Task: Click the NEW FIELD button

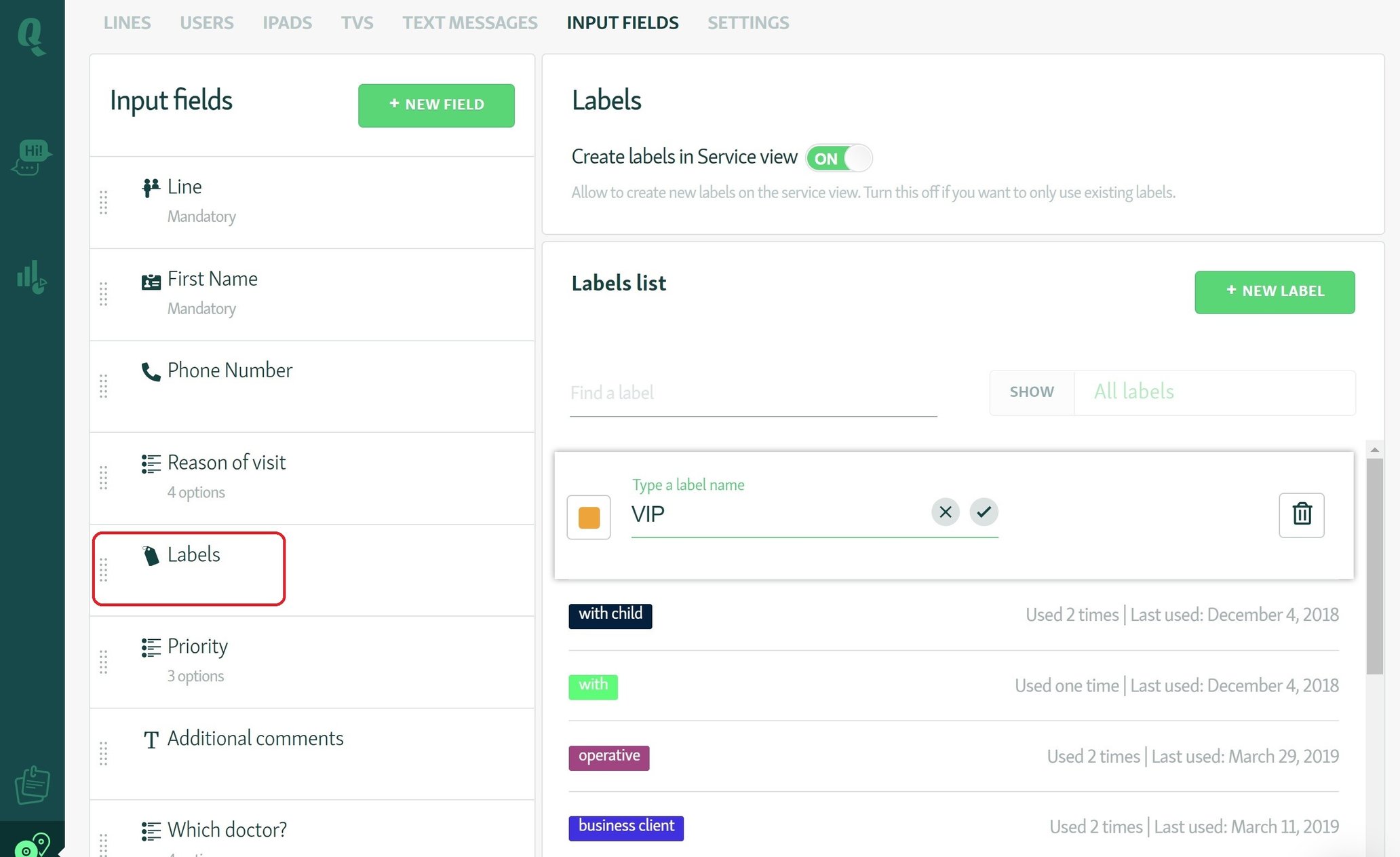Action: click(436, 105)
